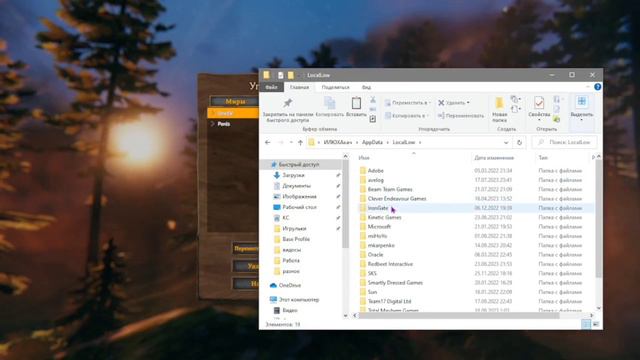Click the navigation pane vertical scrollbar
Viewport: 640px width, 360px height.
point(345,204)
